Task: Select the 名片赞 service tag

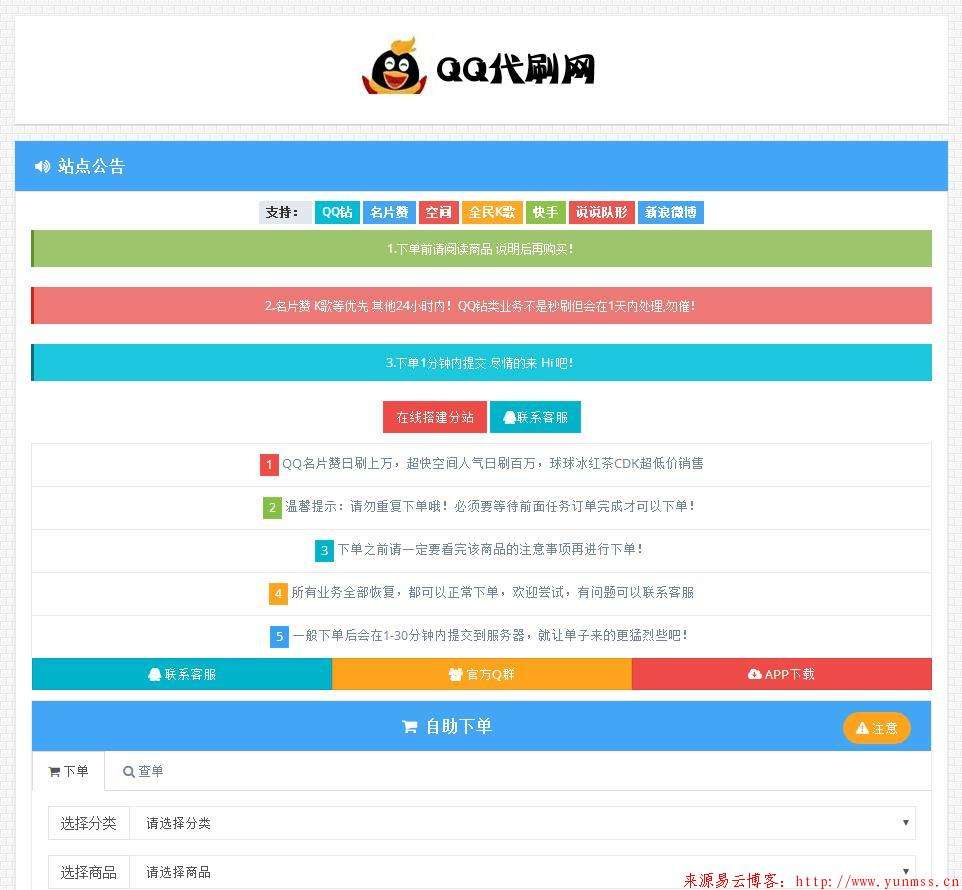Action: [388, 212]
